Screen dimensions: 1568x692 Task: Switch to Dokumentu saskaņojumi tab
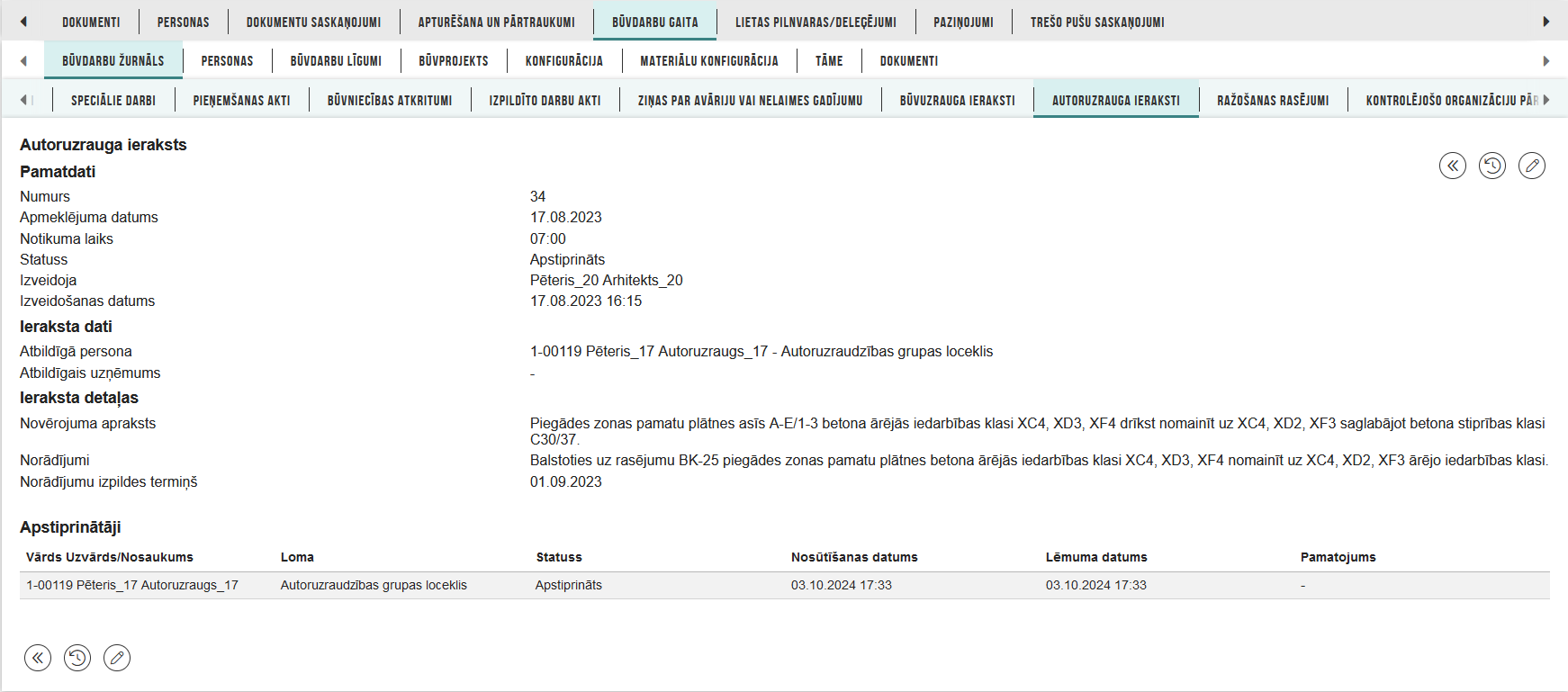click(x=313, y=22)
